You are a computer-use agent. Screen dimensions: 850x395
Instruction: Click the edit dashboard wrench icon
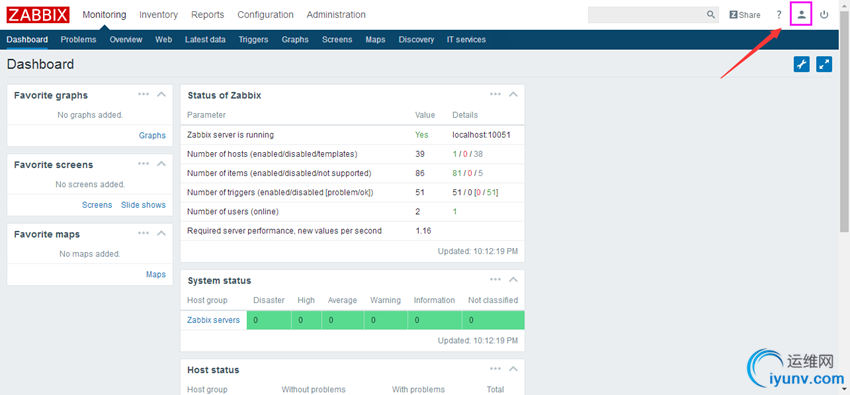pyautogui.click(x=801, y=64)
